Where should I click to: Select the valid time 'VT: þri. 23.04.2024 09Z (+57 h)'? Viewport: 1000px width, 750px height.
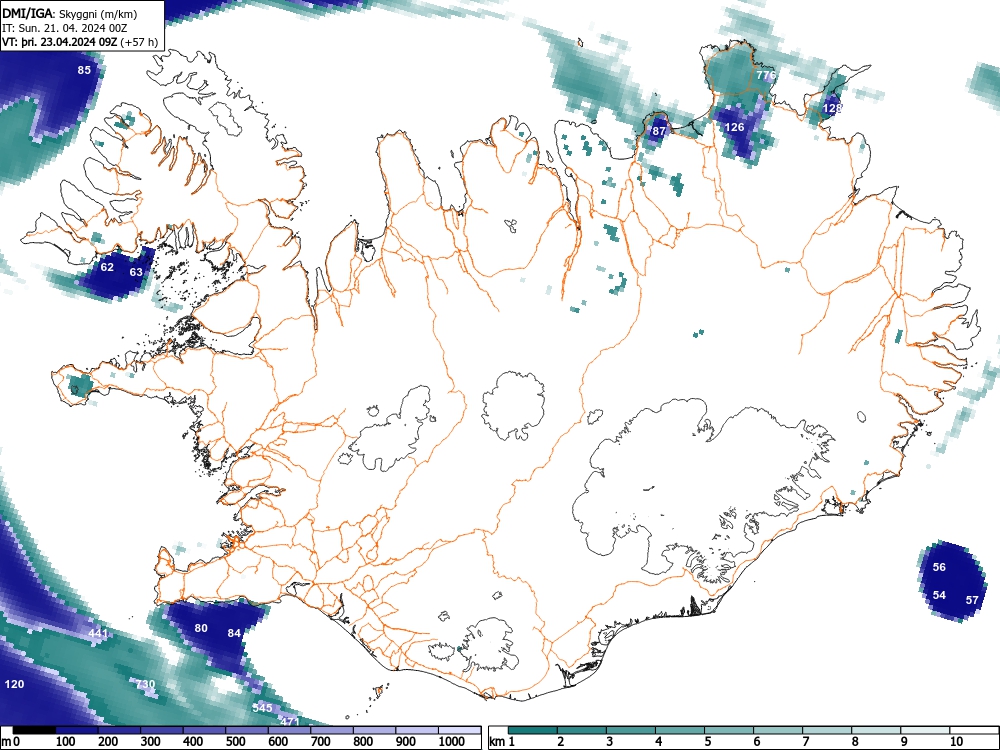pyautogui.click(x=80, y=42)
